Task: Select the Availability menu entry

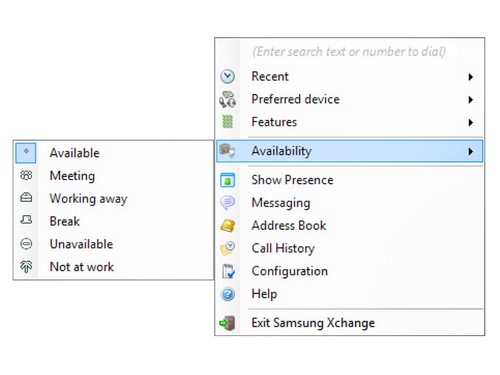Action: coord(349,151)
